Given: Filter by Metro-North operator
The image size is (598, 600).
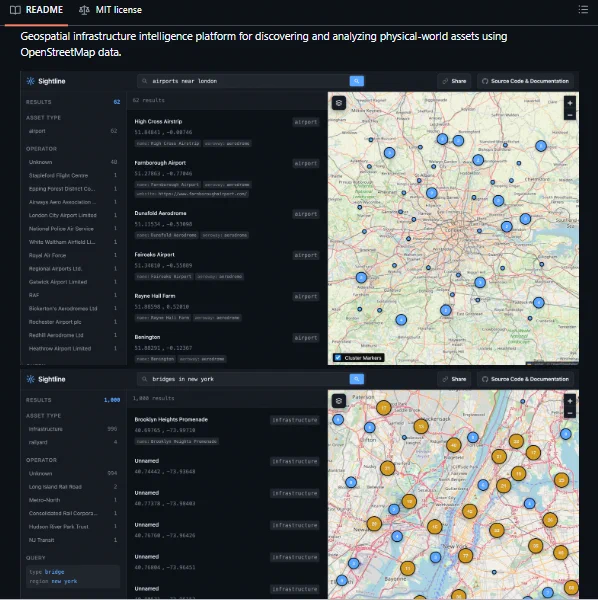Looking at the screenshot, I should click(73, 500).
